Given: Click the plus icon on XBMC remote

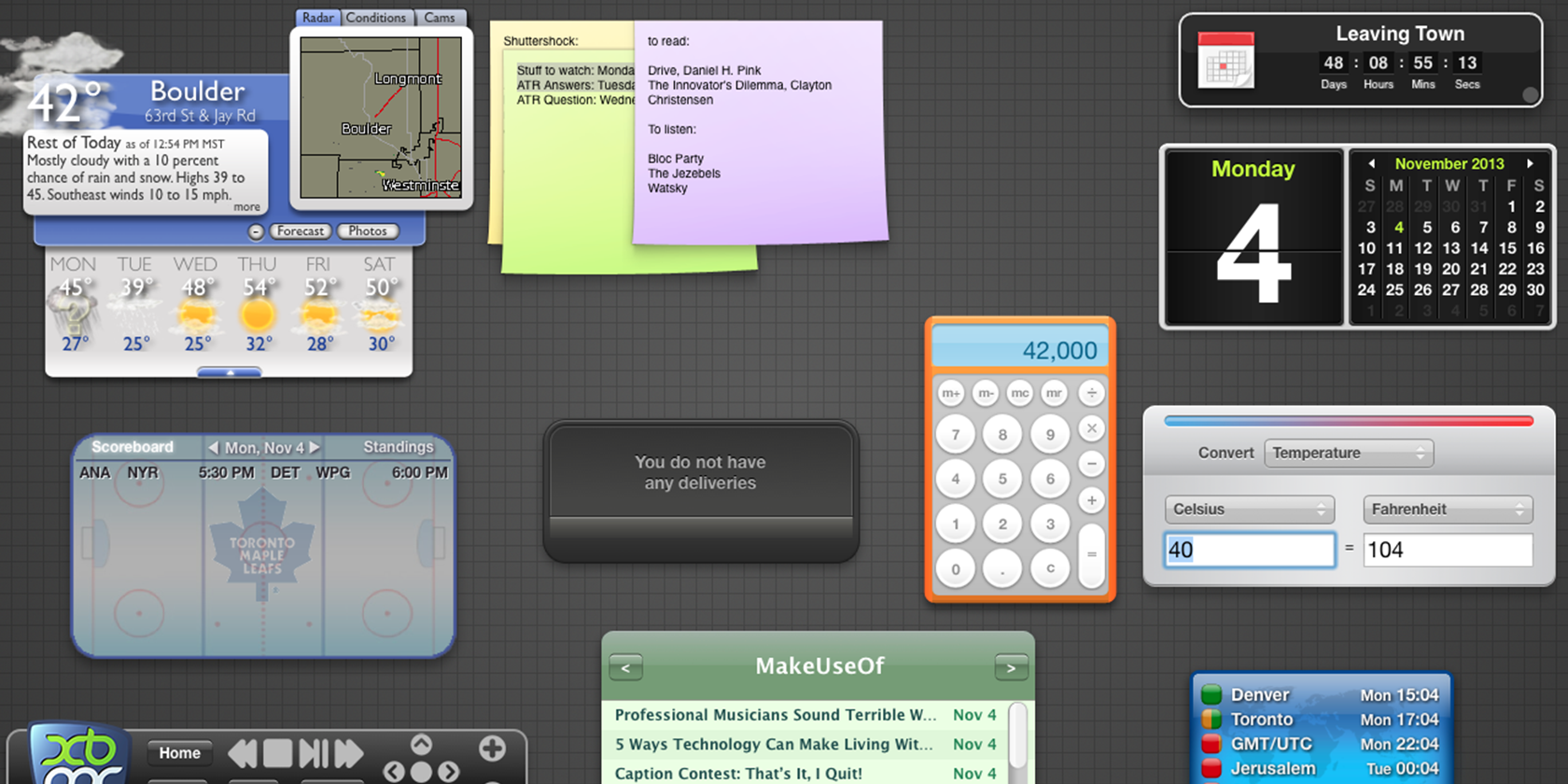Looking at the screenshot, I should pos(492,748).
